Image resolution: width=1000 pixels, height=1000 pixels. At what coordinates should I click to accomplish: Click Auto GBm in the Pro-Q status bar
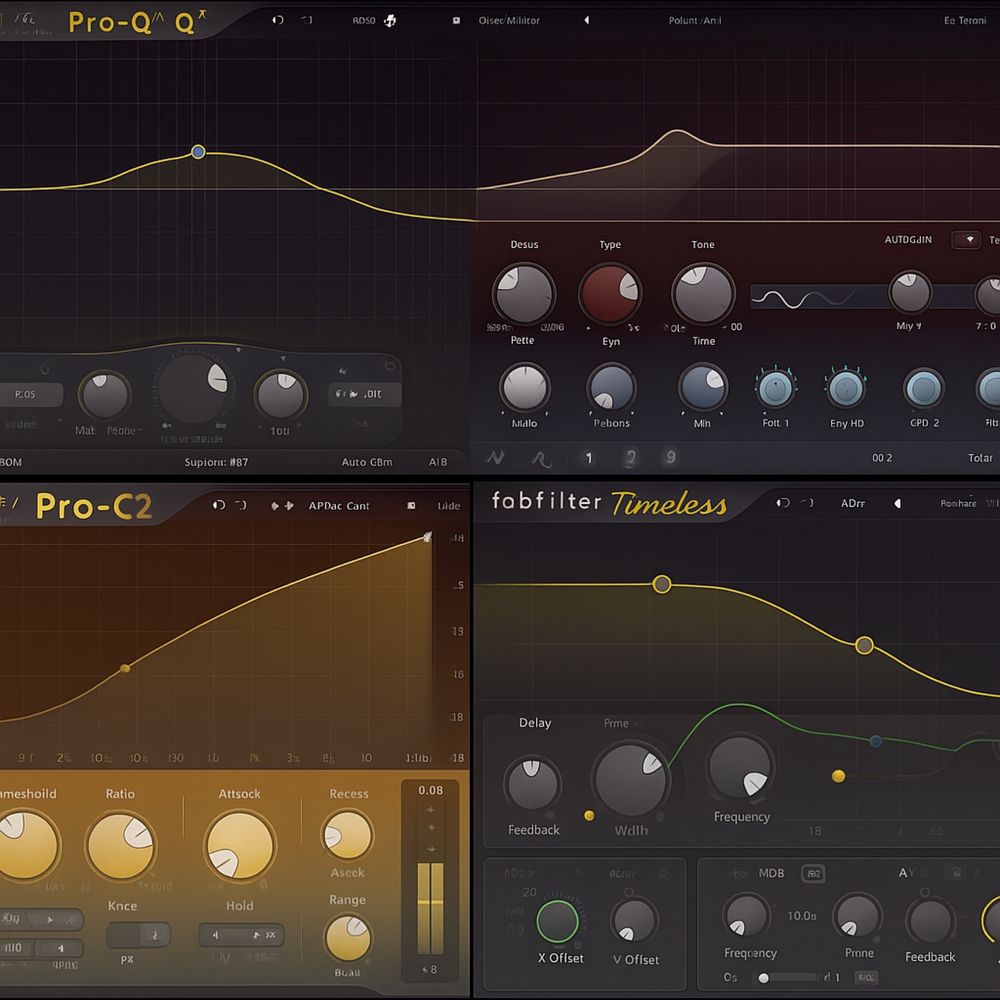(x=367, y=462)
